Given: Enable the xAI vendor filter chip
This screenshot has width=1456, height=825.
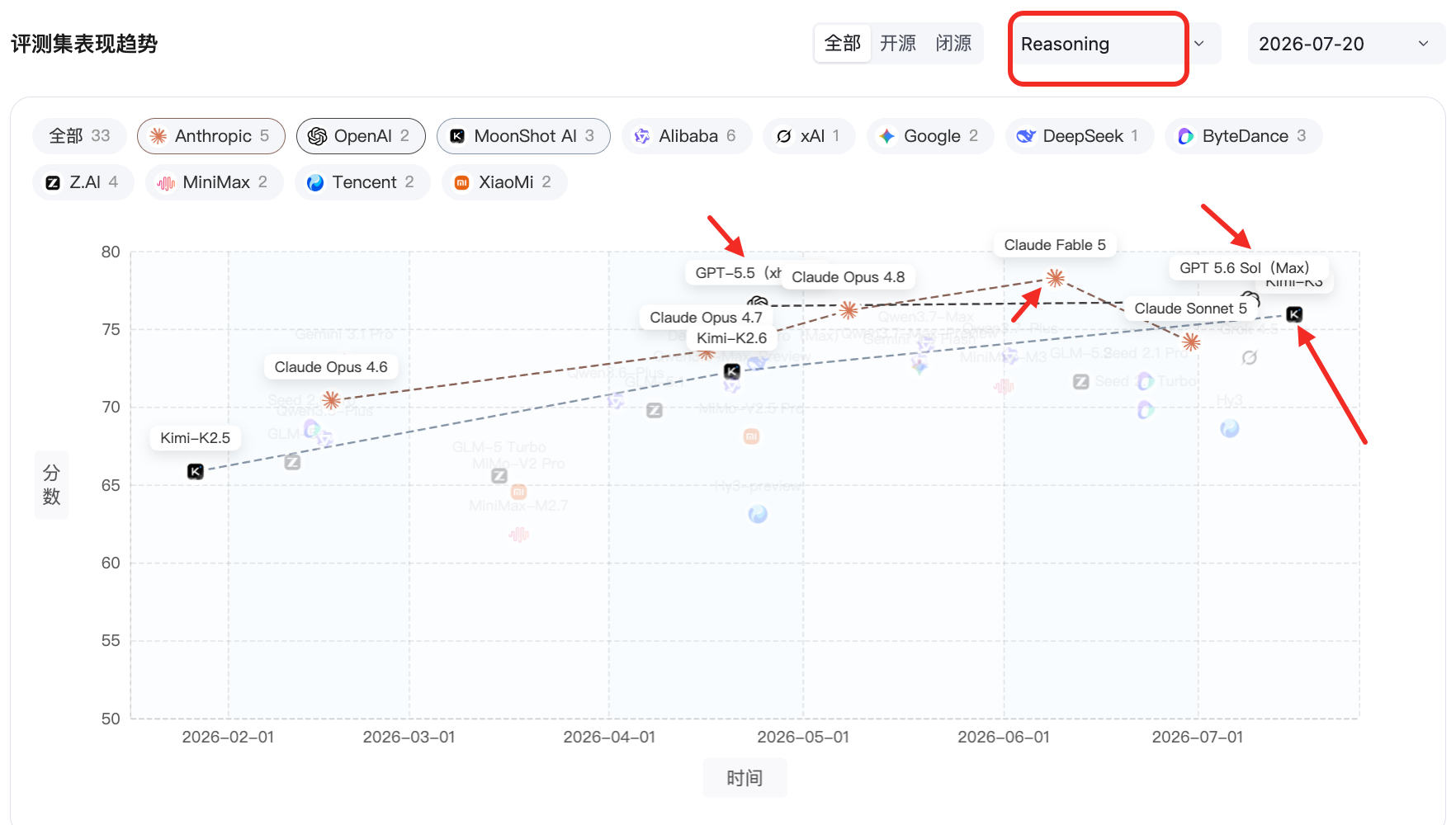Looking at the screenshot, I should pos(810,136).
